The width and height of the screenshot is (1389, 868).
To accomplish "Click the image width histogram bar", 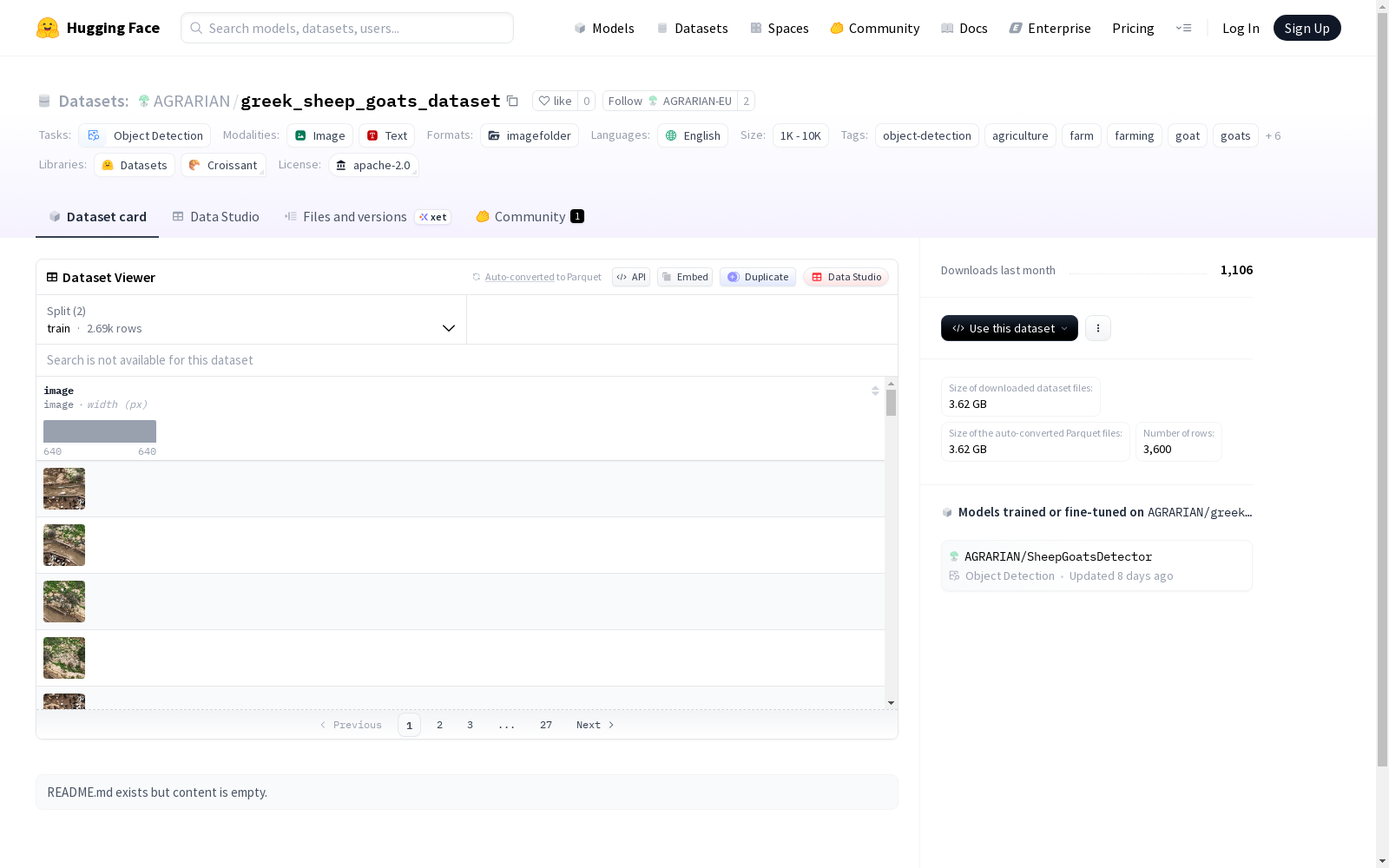I will (x=100, y=431).
